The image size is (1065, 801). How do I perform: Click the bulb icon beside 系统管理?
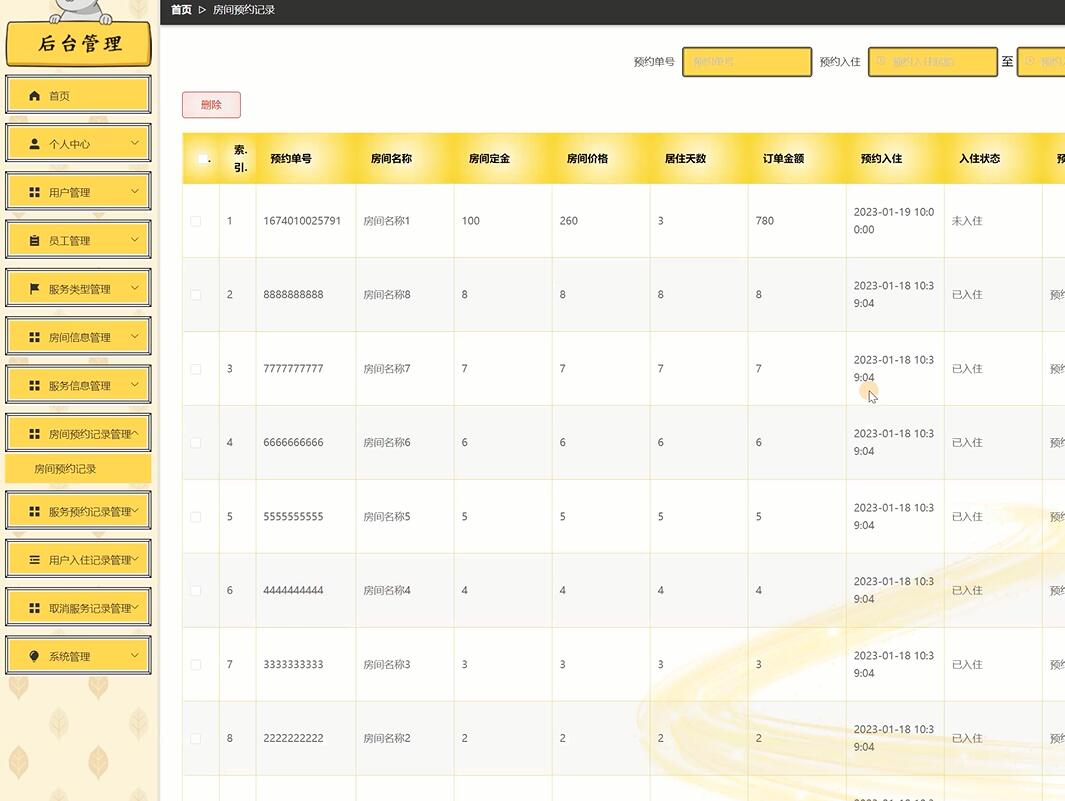click(35, 656)
